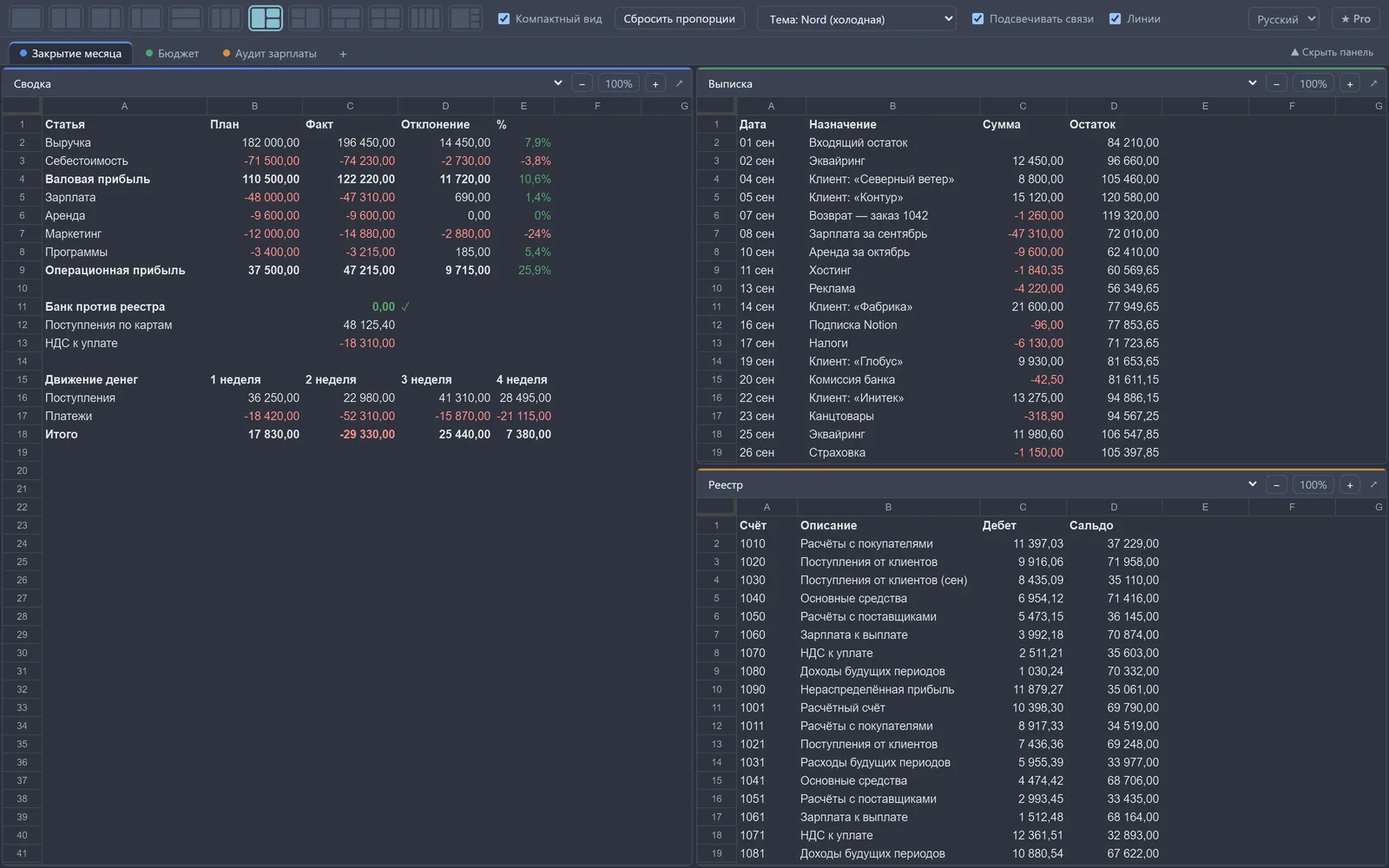1389x868 pixels.
Task: Open the Аудит зарплаты tab
Action: pos(270,54)
